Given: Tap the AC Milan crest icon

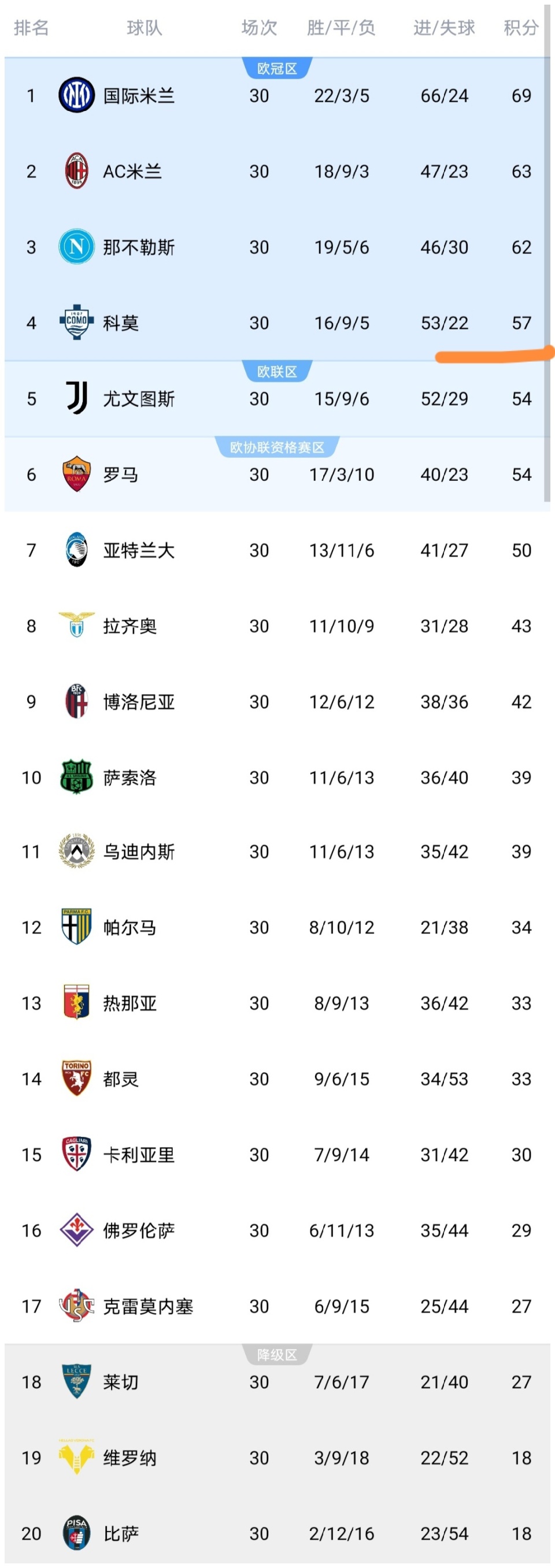Looking at the screenshot, I should (x=76, y=172).
